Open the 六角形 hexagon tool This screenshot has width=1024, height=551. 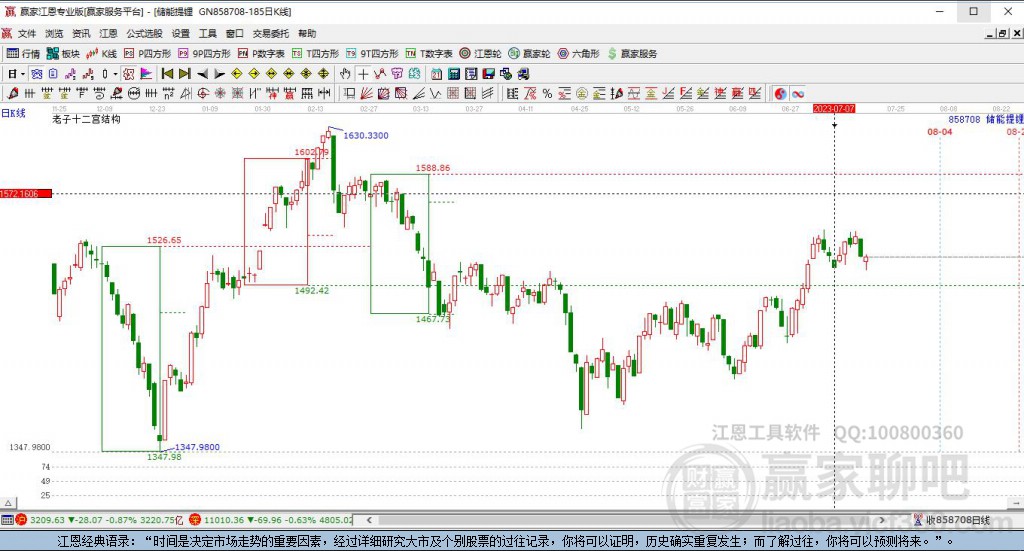[x=579, y=54]
